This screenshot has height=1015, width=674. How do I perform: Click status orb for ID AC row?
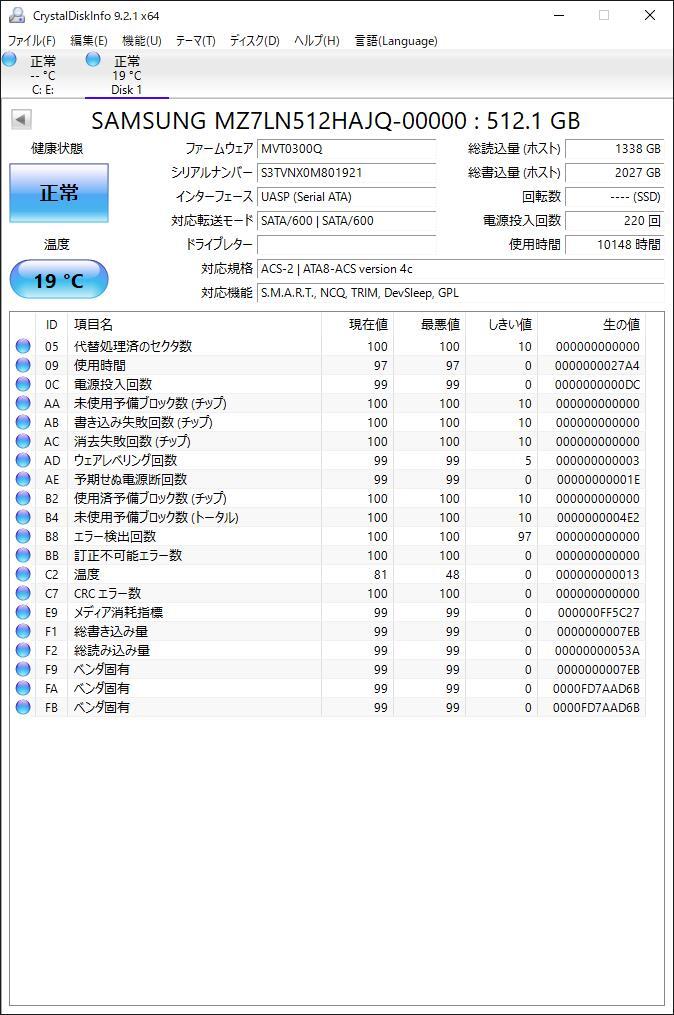click(23, 441)
